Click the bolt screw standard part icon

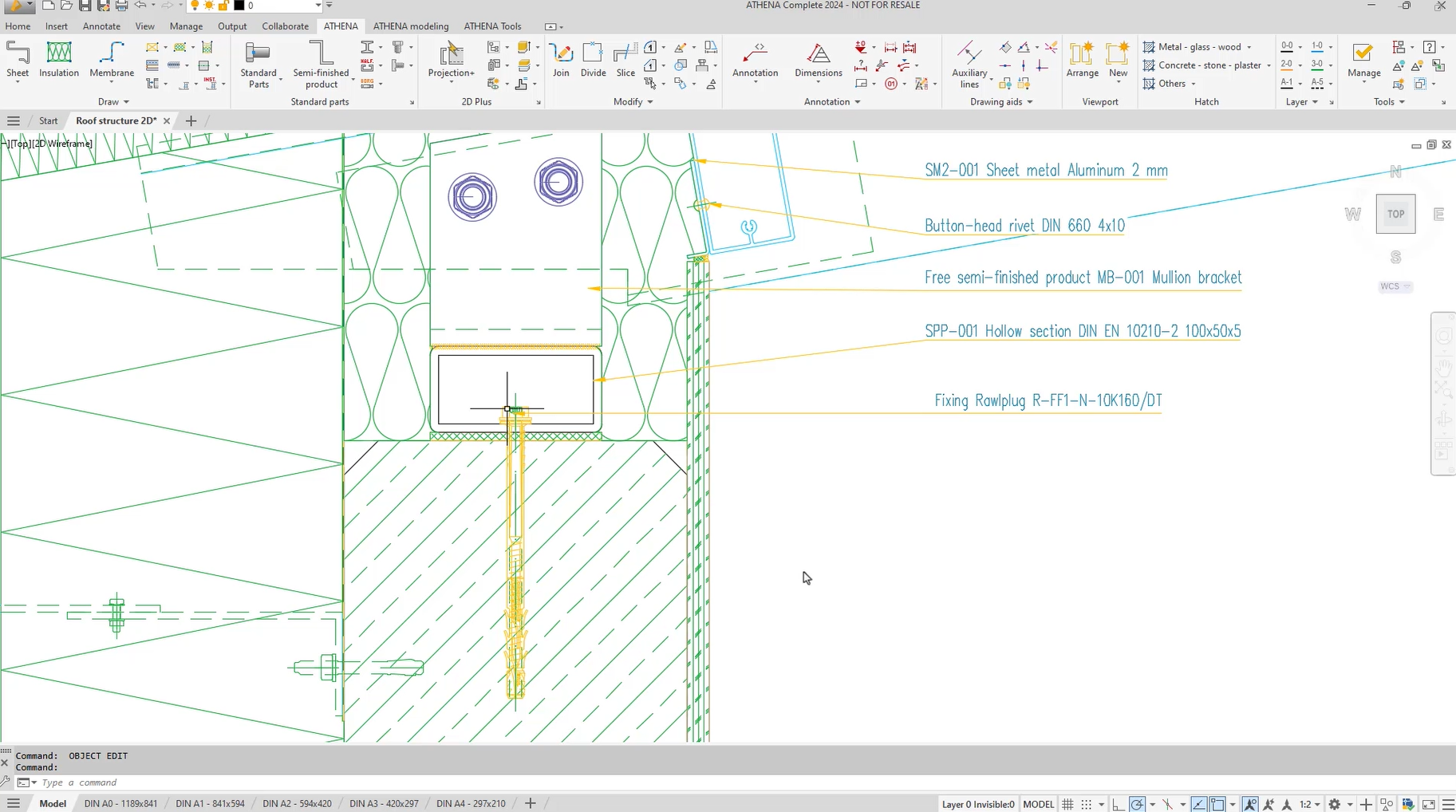[x=397, y=47]
